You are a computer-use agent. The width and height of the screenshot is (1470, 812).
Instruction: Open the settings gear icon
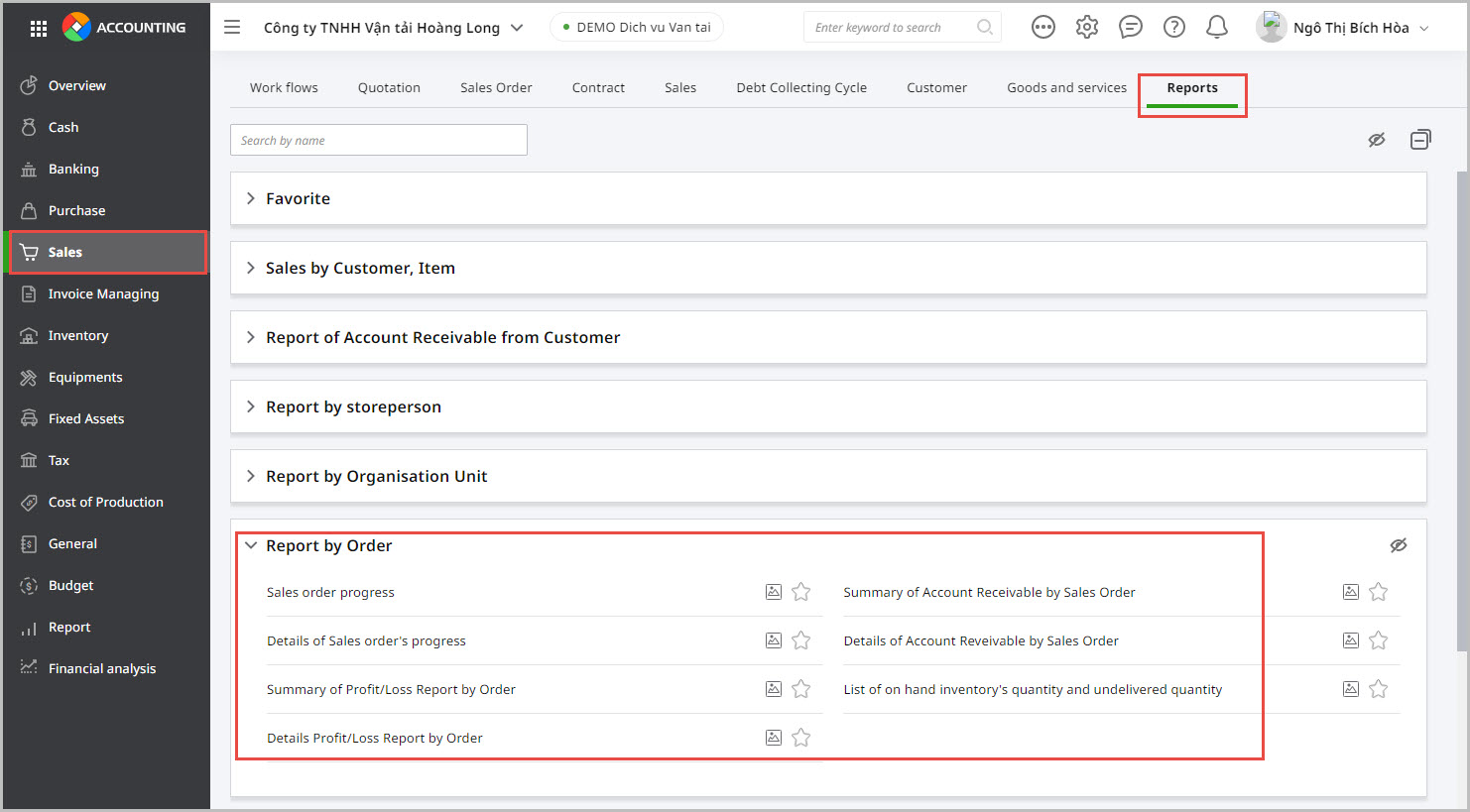click(1087, 27)
